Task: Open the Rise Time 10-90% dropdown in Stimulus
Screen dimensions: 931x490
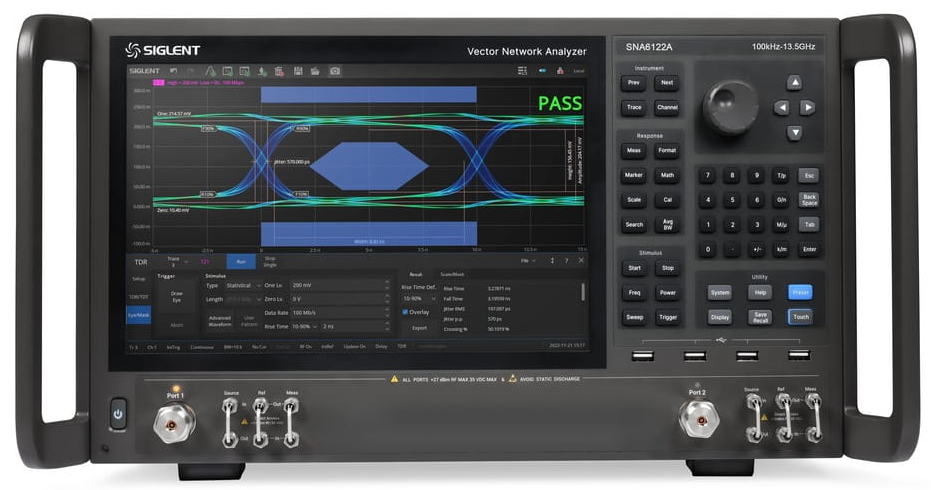Action: pyautogui.click(x=305, y=327)
